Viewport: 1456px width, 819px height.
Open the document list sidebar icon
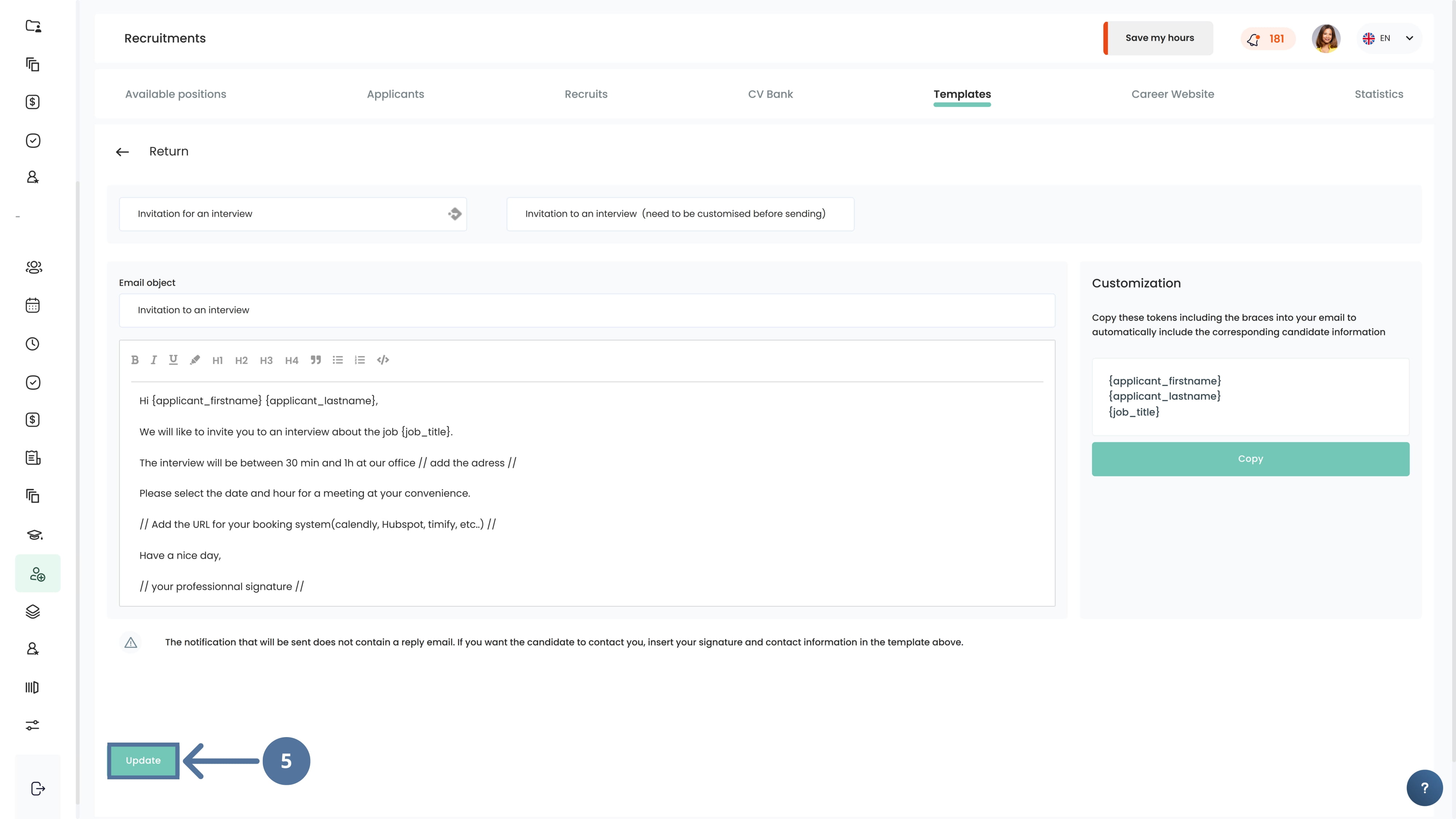[33, 458]
